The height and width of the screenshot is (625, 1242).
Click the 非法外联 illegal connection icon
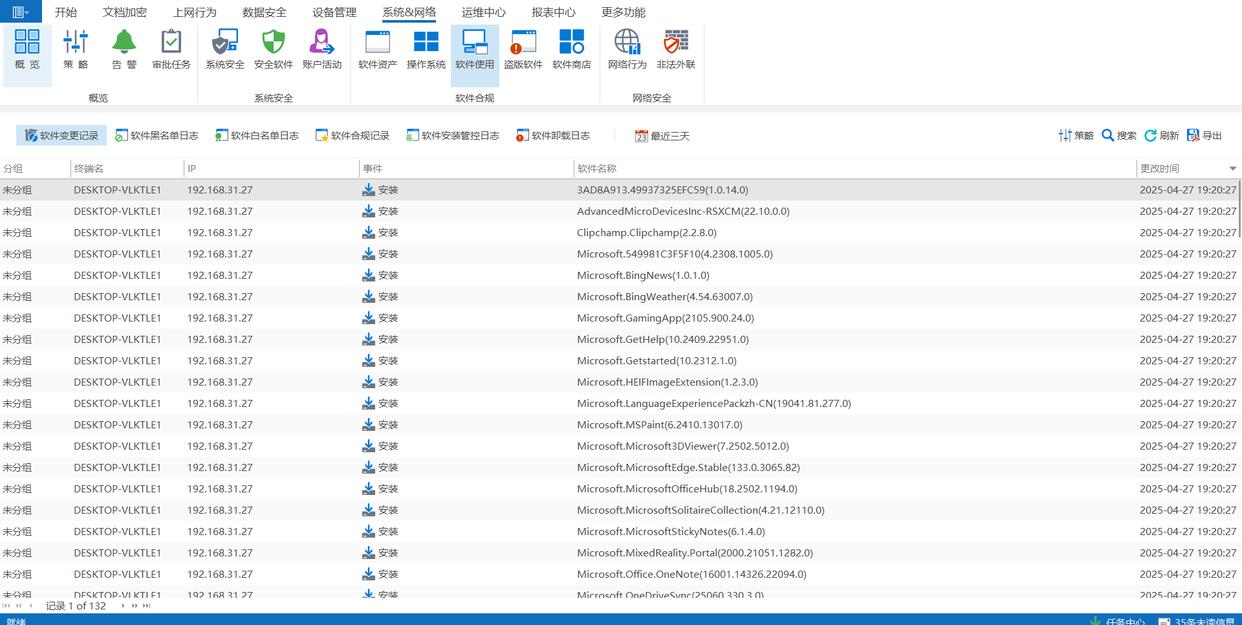676,49
